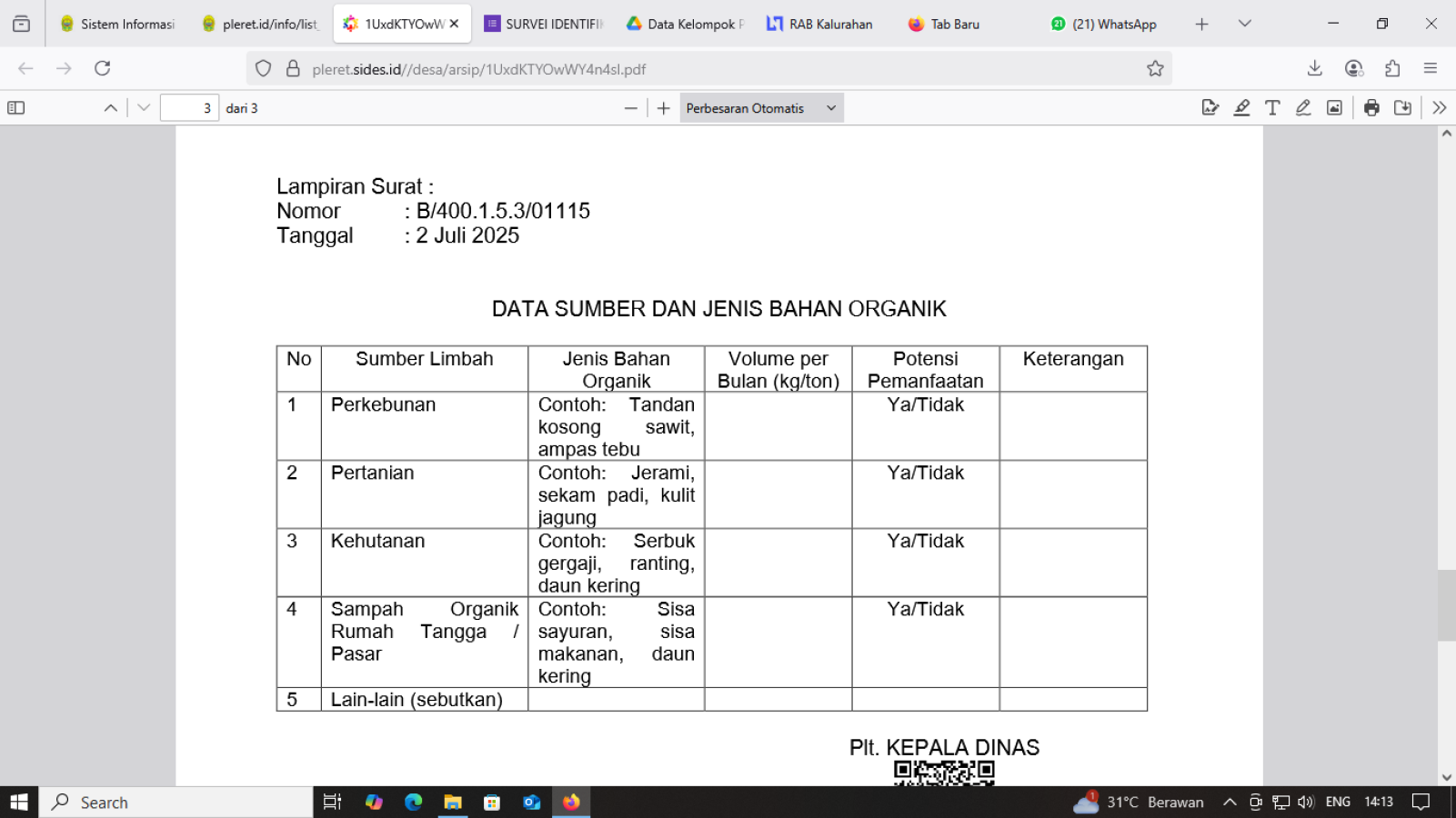This screenshot has height=818, width=1456.
Task: Click the vertical scrollbar thumb
Action: [1447, 605]
